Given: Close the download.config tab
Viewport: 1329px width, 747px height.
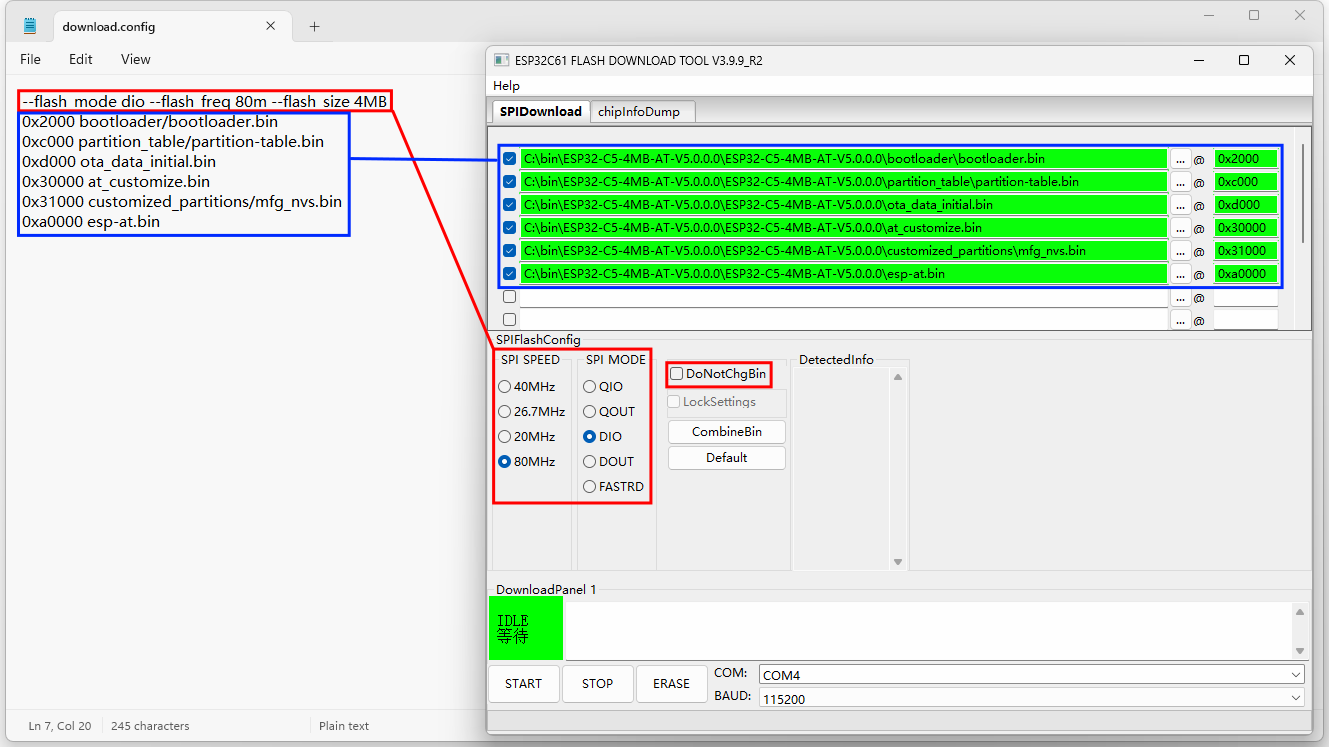Looking at the screenshot, I should (271, 26).
